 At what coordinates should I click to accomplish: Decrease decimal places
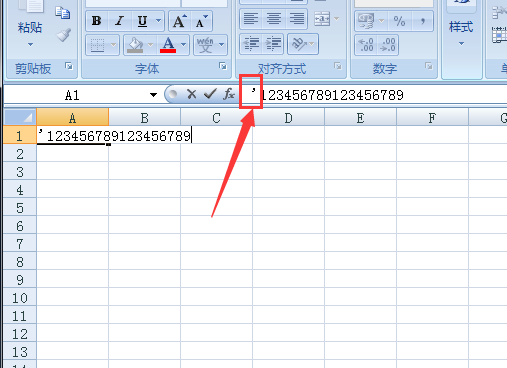pos(388,45)
